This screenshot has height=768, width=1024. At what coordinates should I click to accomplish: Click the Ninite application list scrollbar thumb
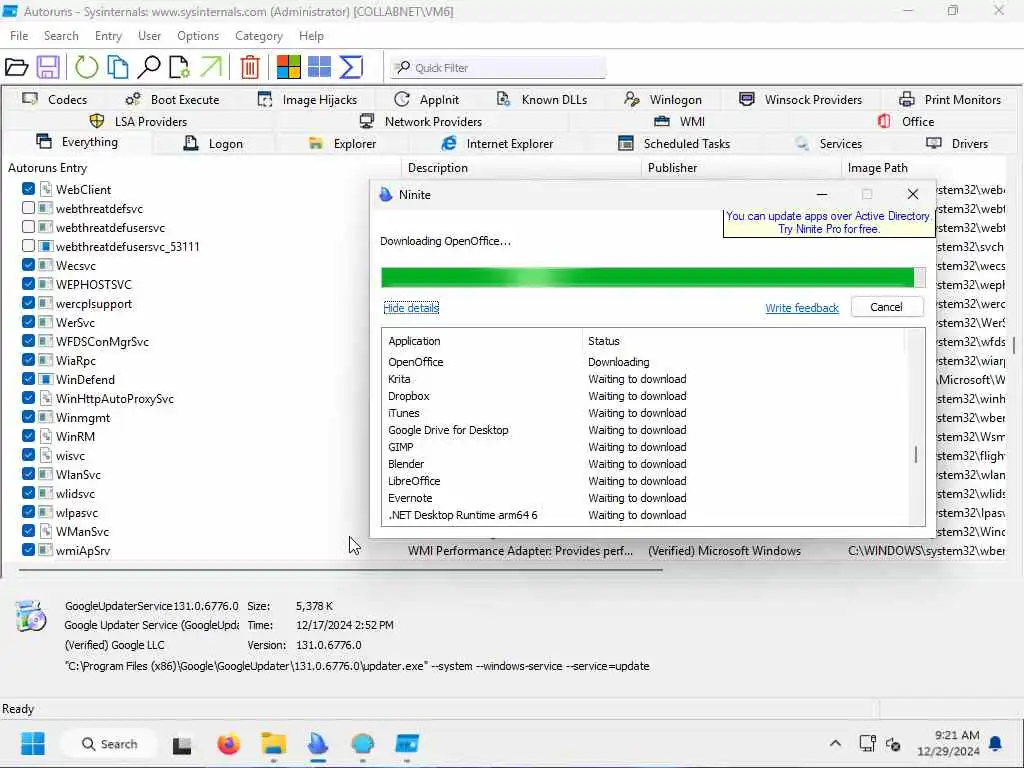(x=916, y=454)
